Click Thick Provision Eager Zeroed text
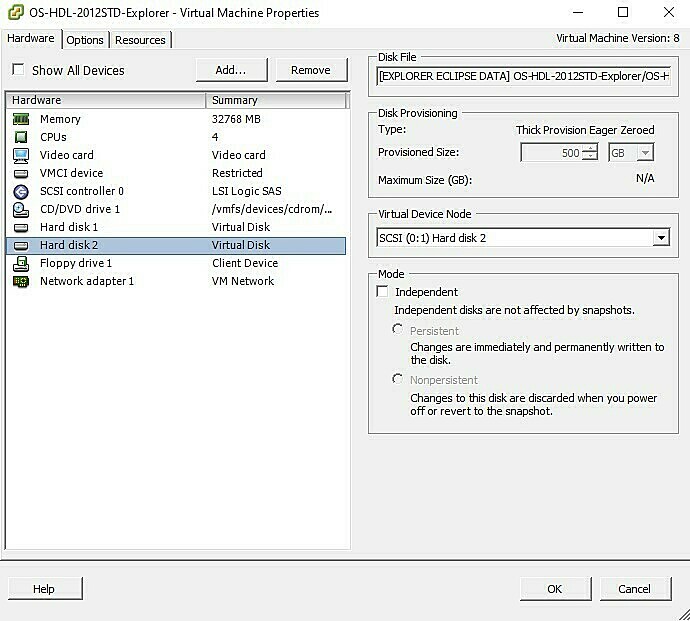 point(585,130)
